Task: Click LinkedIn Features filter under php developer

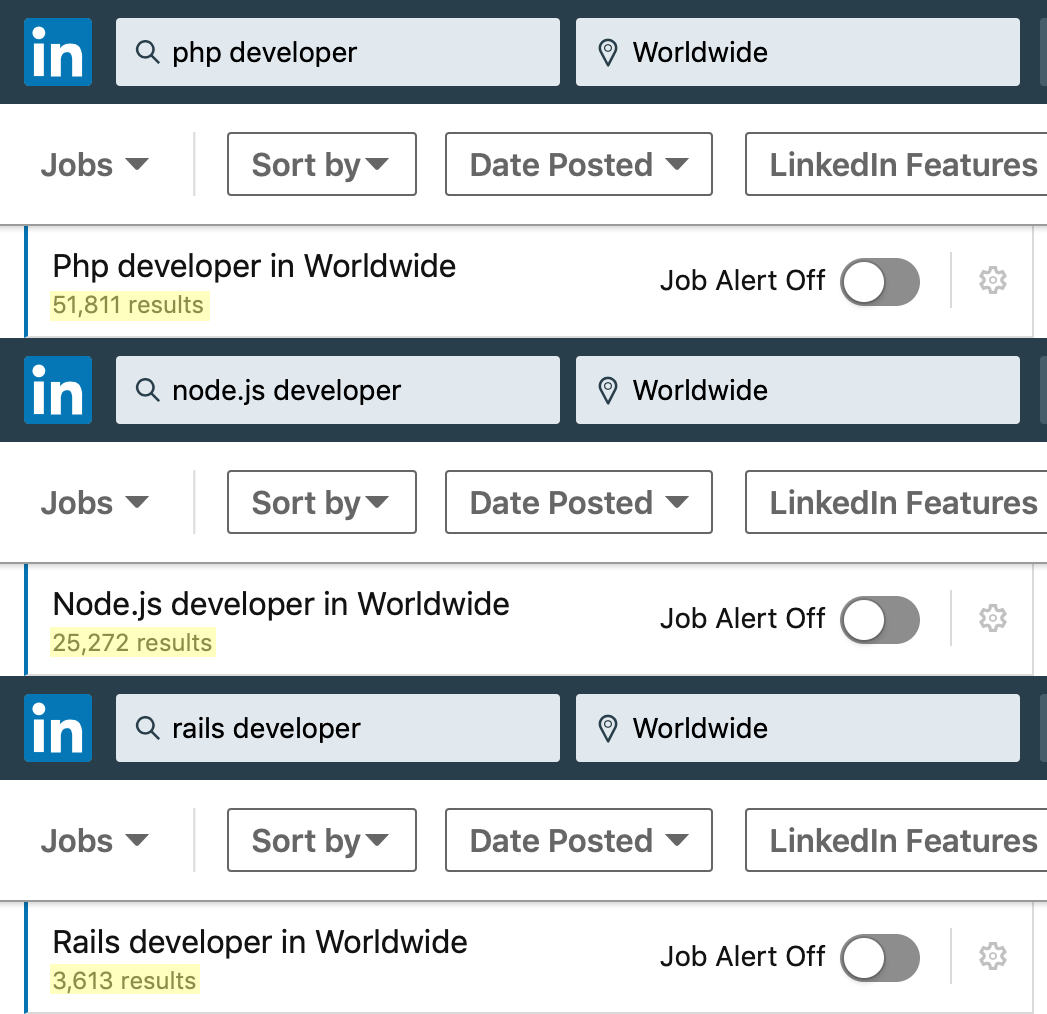Action: [896, 164]
